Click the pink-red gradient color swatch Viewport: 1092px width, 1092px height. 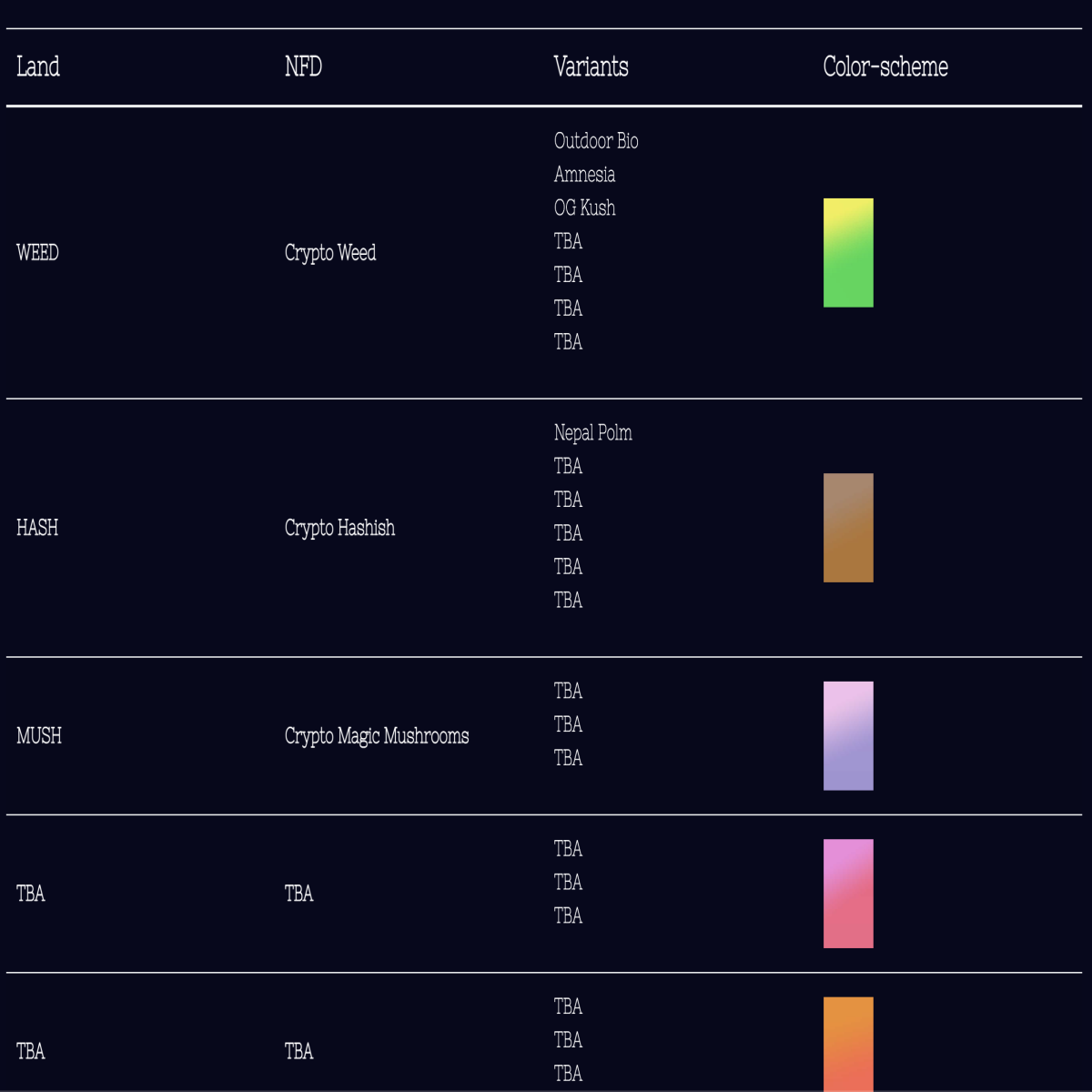(848, 894)
